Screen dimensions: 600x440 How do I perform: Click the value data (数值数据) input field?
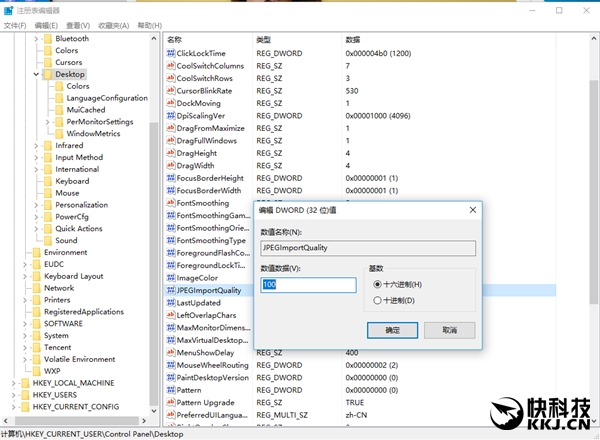308,285
